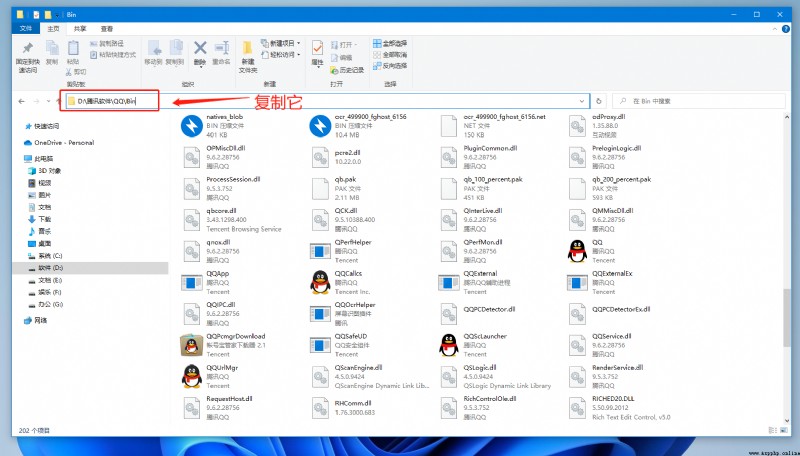Switch to the 查看 ribbon tab
The height and width of the screenshot is (456, 800).
click(x=107, y=29)
